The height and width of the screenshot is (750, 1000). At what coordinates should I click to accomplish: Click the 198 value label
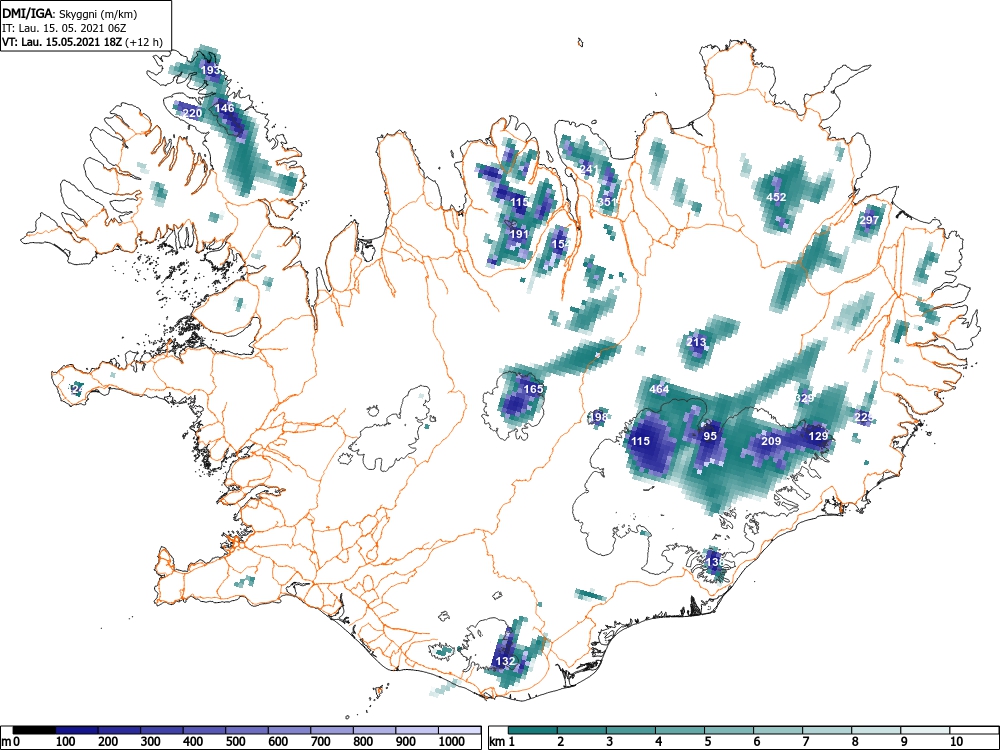(599, 417)
